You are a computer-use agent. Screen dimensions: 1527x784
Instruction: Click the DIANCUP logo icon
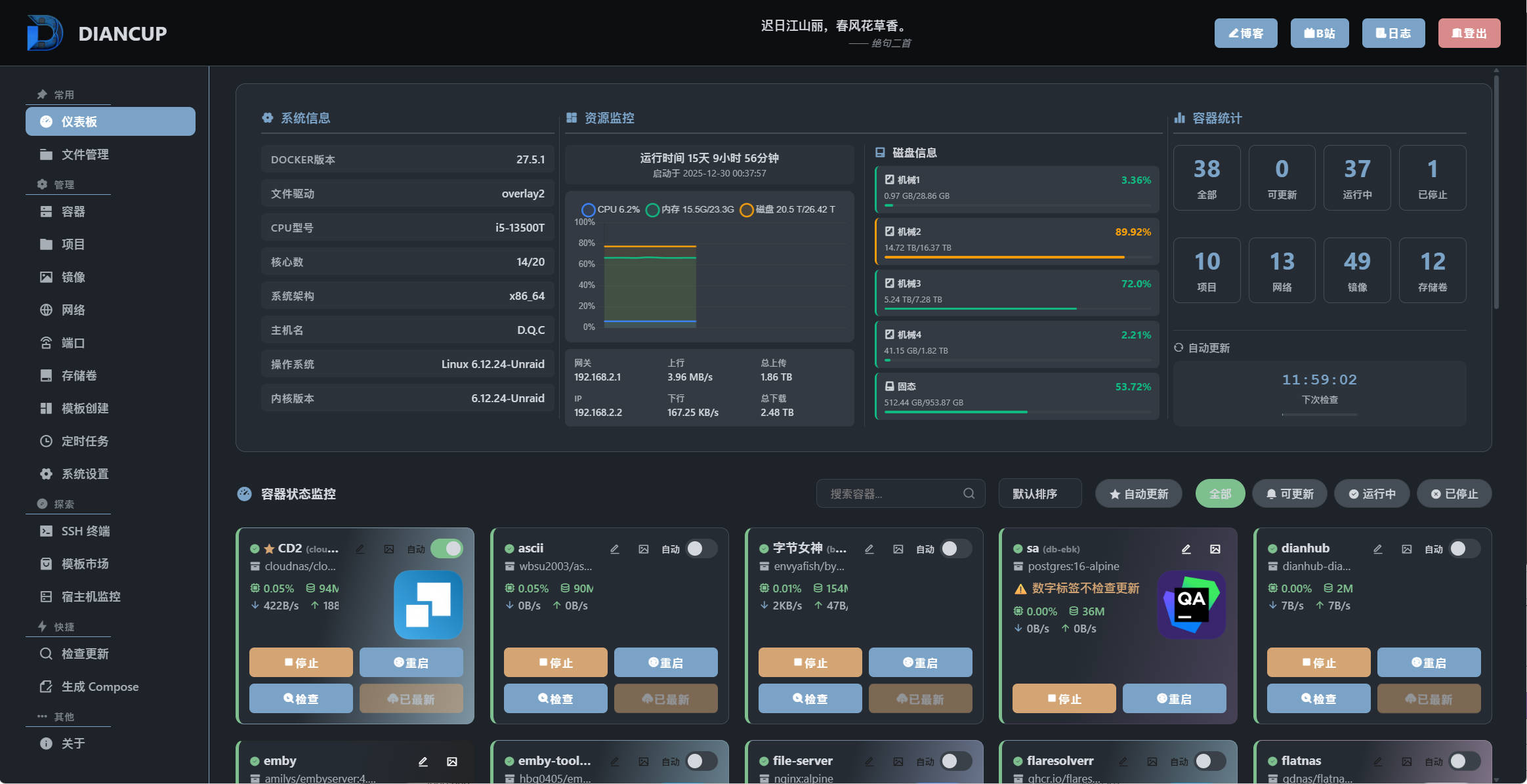[45, 33]
